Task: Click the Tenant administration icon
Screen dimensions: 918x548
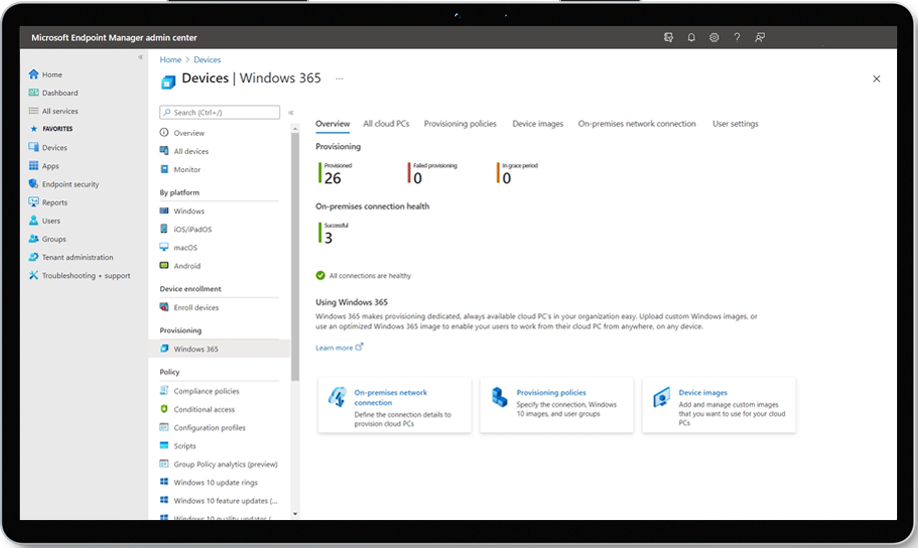Action: pos(34,257)
